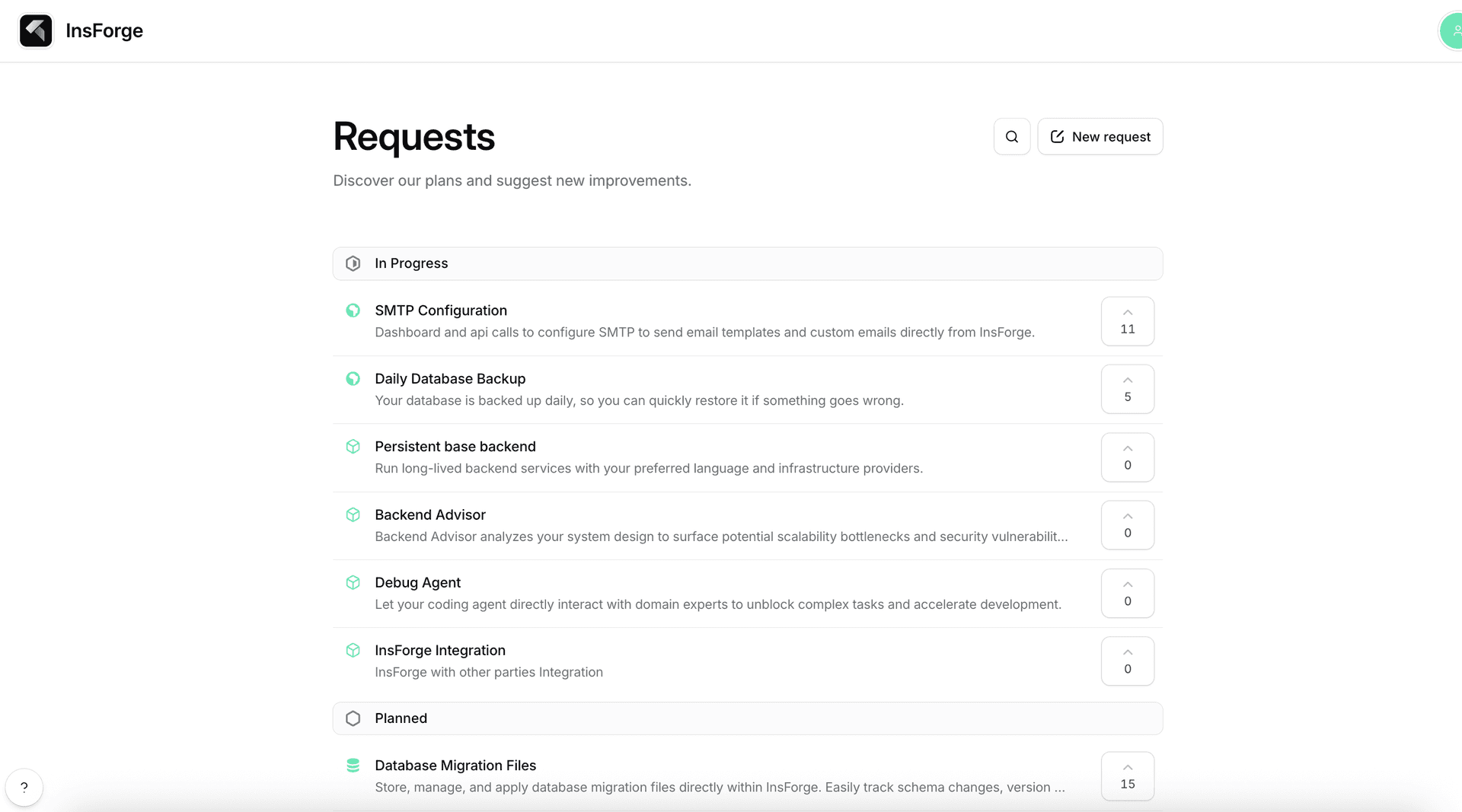Click the New request button

pos(1100,136)
